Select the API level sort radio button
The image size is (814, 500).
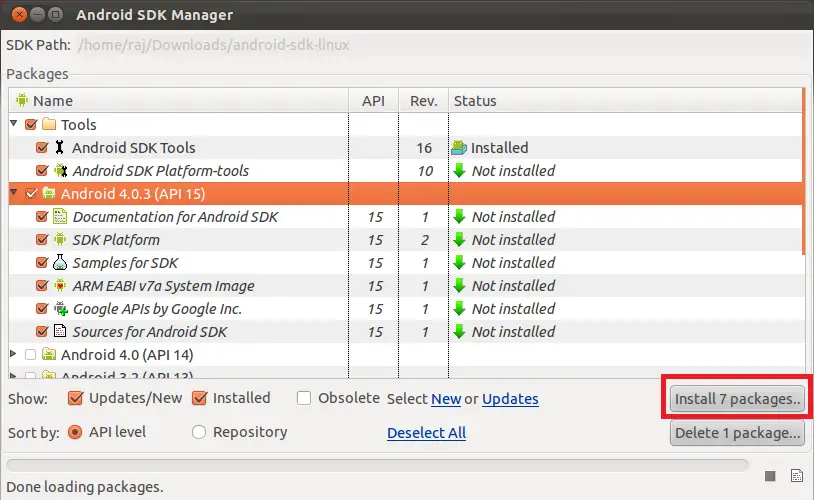75,432
